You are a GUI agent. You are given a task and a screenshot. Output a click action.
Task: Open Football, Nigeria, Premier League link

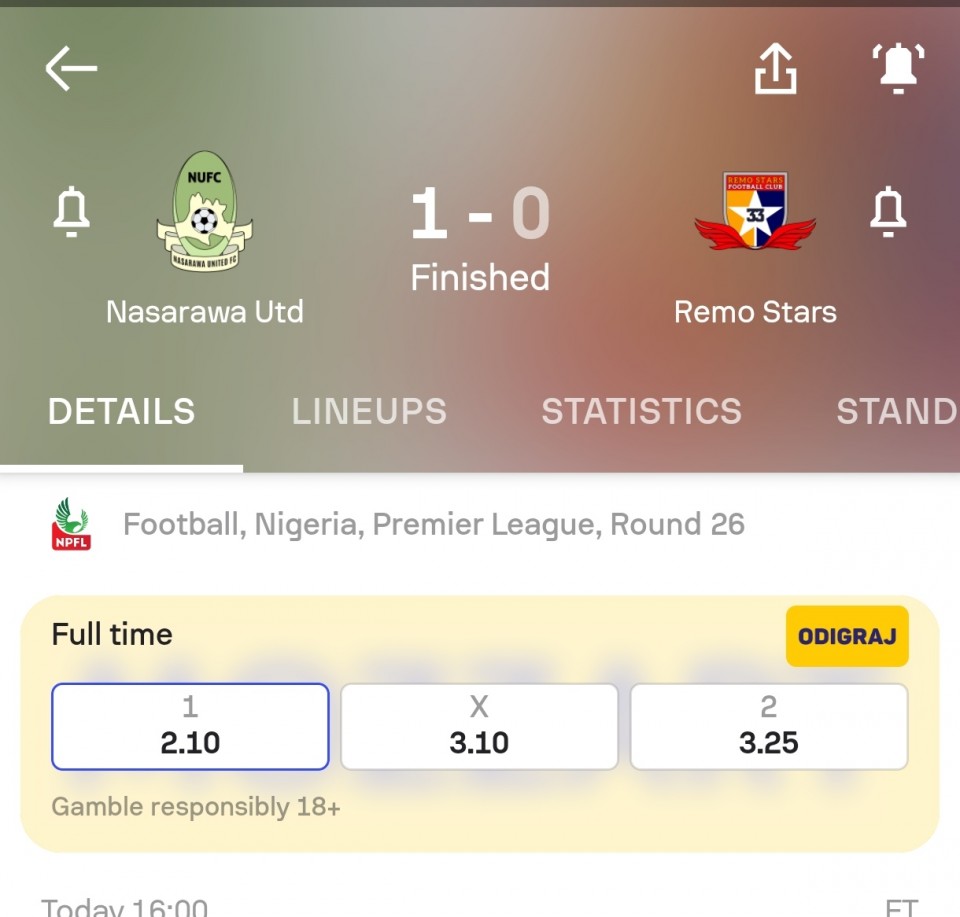[434, 525]
